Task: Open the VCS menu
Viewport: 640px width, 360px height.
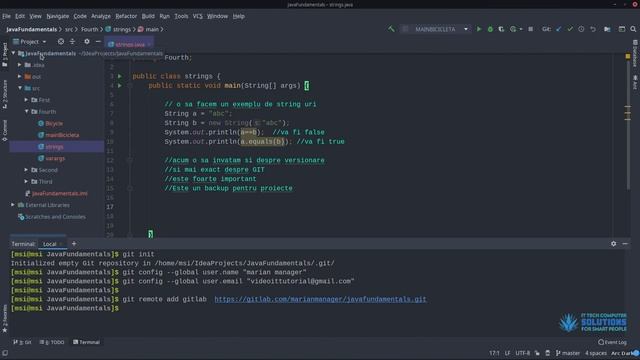Action: [x=198, y=16]
